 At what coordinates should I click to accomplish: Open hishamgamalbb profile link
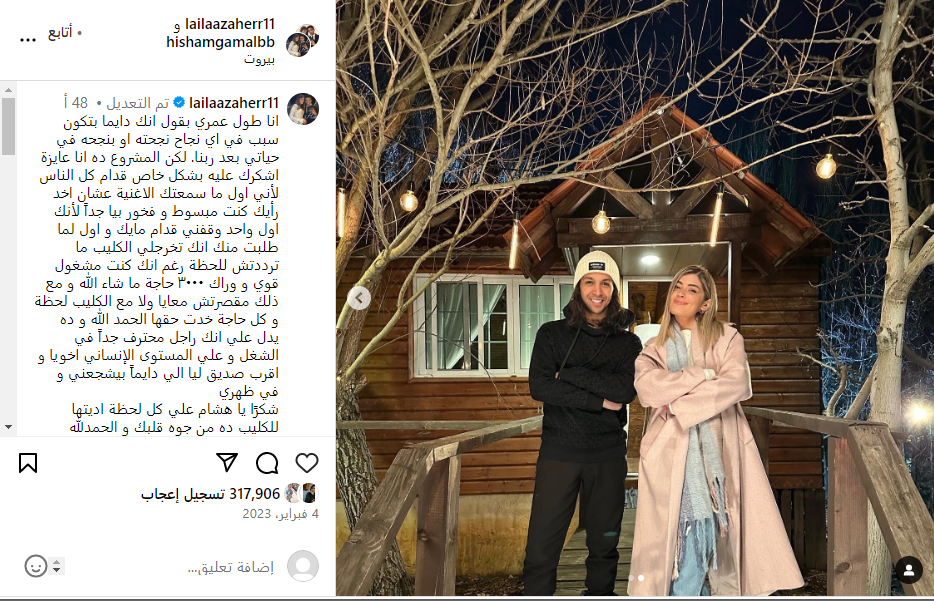pos(220,42)
